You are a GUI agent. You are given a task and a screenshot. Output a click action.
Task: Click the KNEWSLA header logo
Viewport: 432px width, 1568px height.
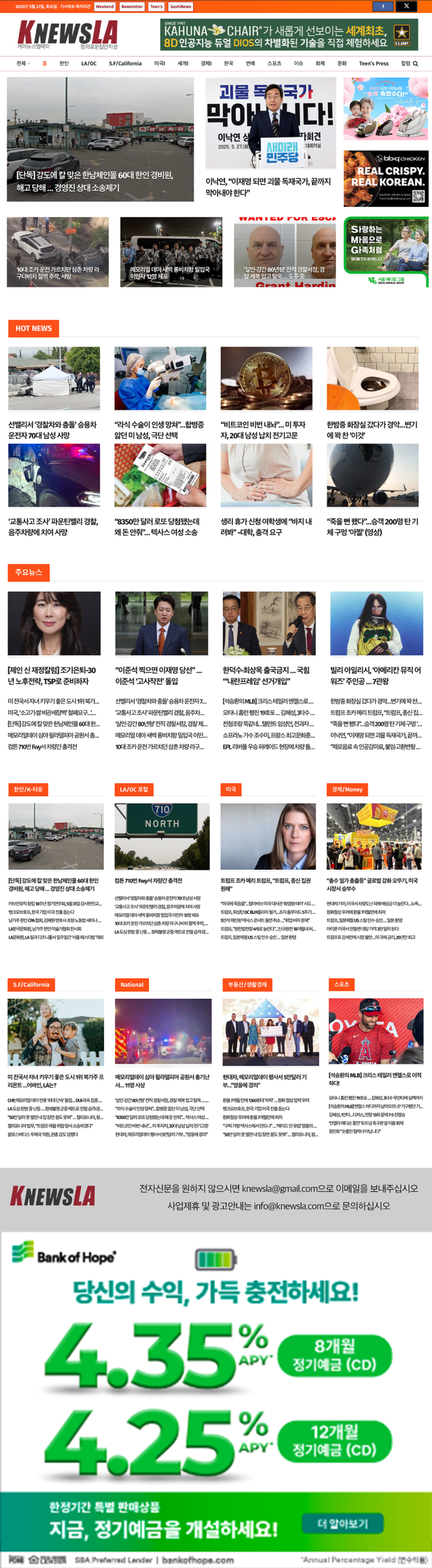coord(67,34)
